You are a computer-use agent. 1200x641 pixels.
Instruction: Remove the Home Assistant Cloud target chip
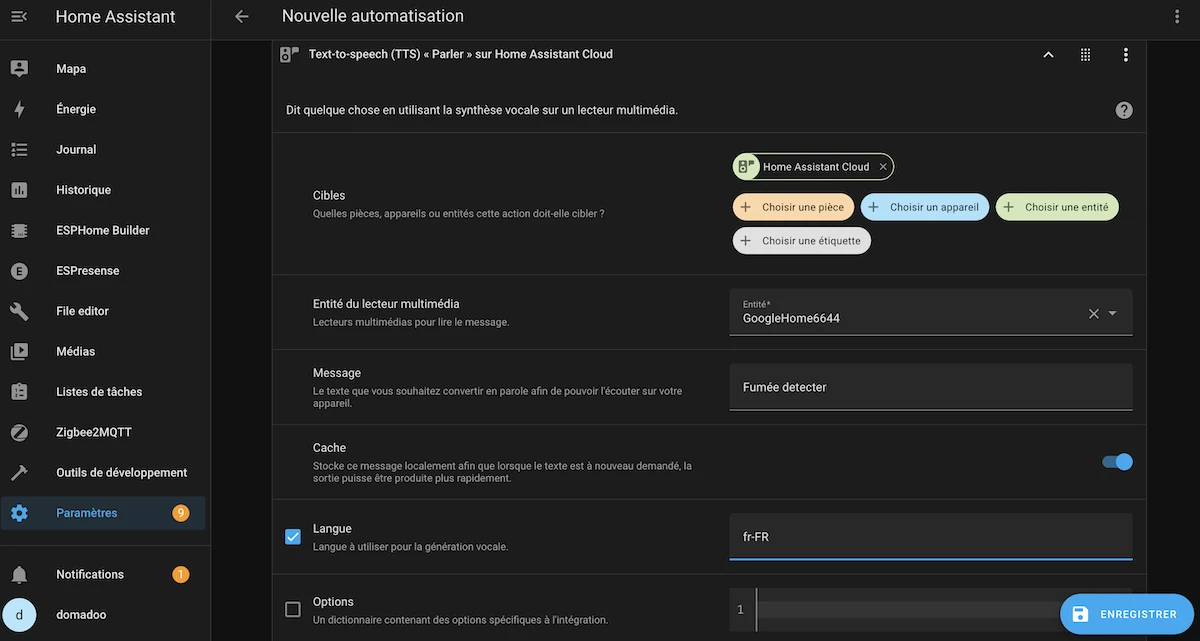[x=882, y=166]
